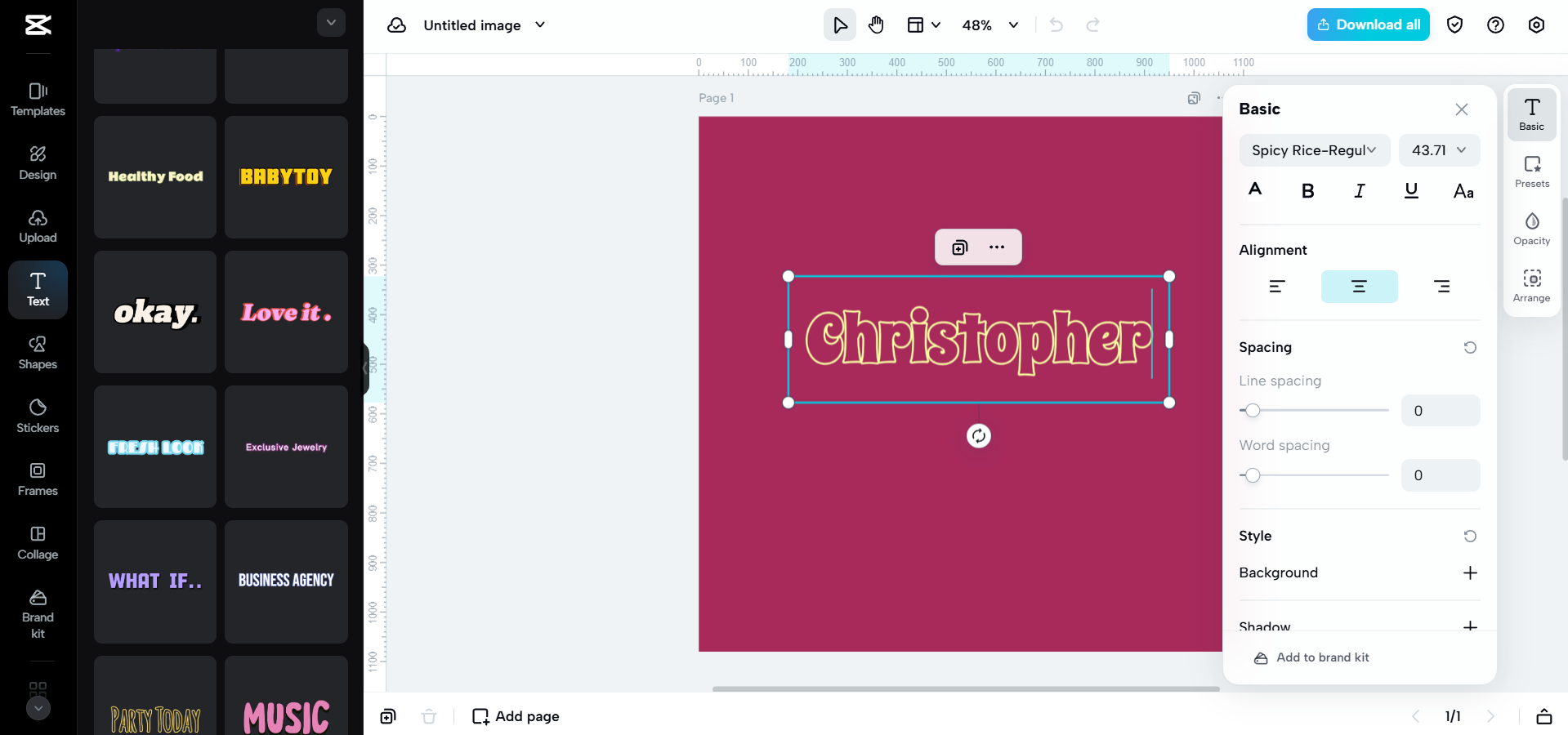Click the Christopher text on the canvas
The width and height of the screenshot is (1568, 735).
pyautogui.click(x=978, y=340)
